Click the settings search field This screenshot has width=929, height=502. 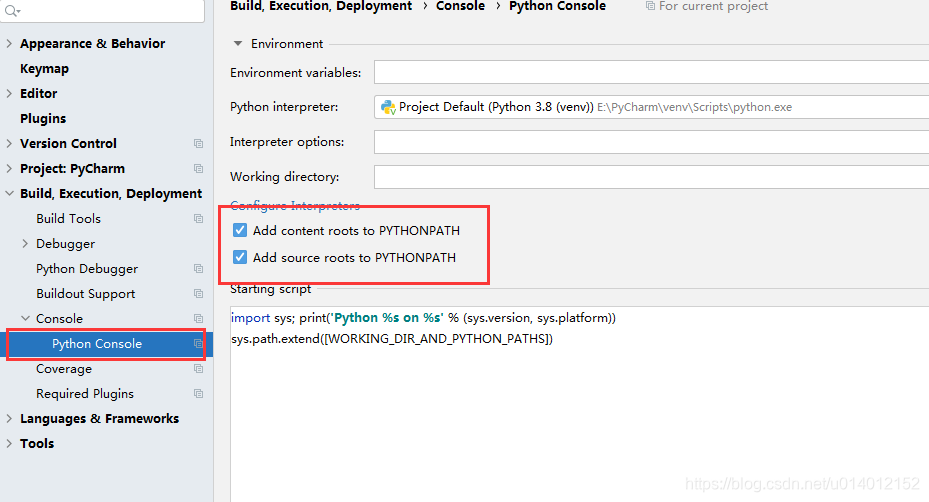(x=102, y=11)
